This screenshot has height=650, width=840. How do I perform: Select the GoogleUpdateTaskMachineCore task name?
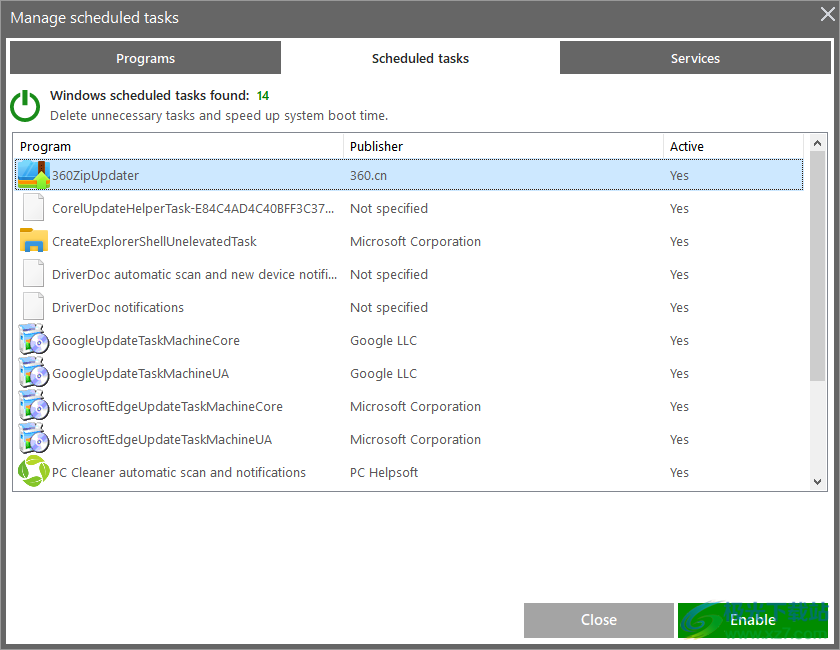(x=146, y=340)
